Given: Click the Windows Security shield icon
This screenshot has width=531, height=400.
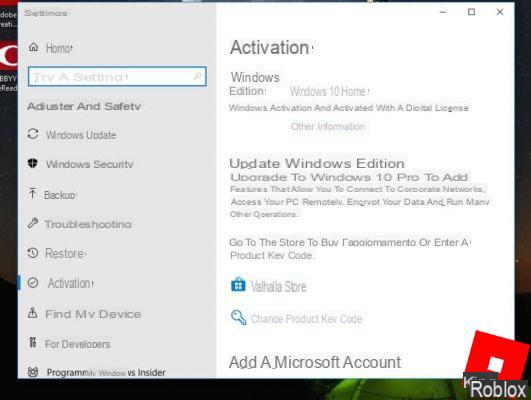Looking at the screenshot, I should [x=33, y=163].
